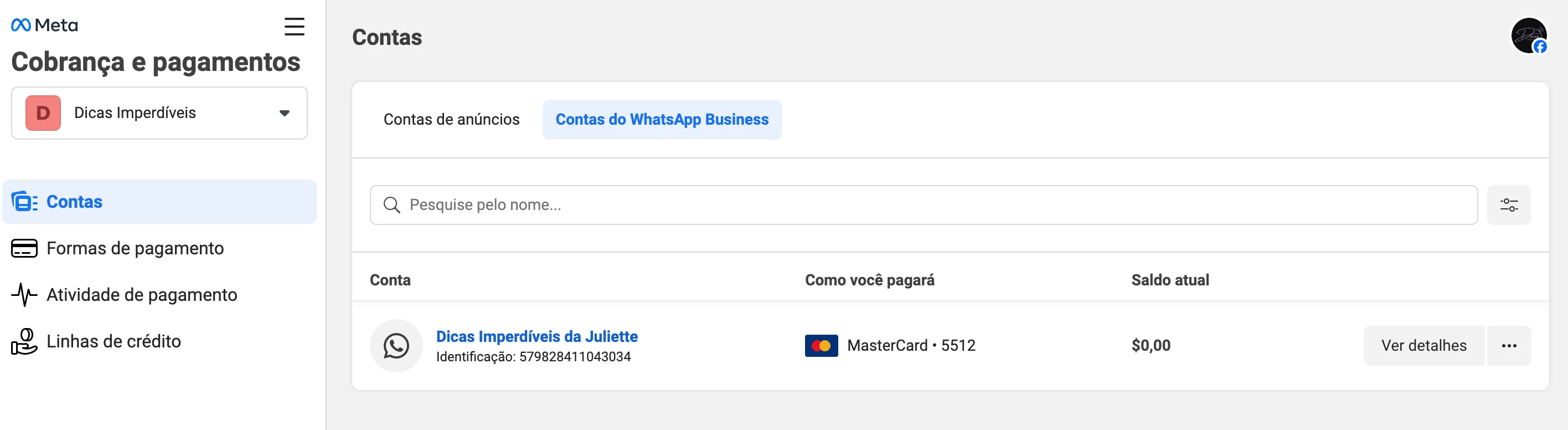Click the MasterCard • 5512 payment text

tap(911, 346)
